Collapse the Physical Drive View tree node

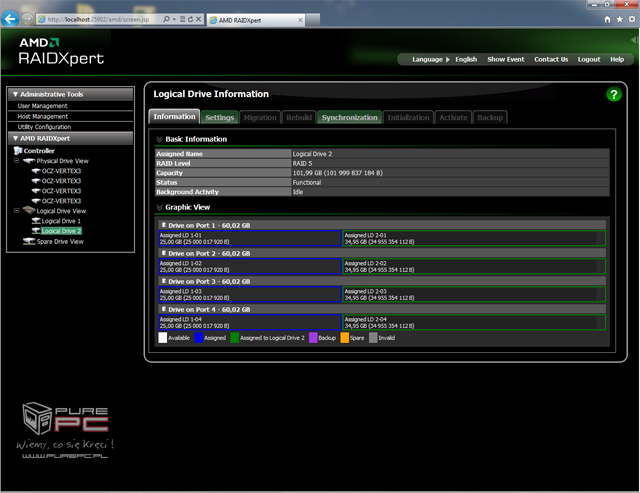(16, 161)
